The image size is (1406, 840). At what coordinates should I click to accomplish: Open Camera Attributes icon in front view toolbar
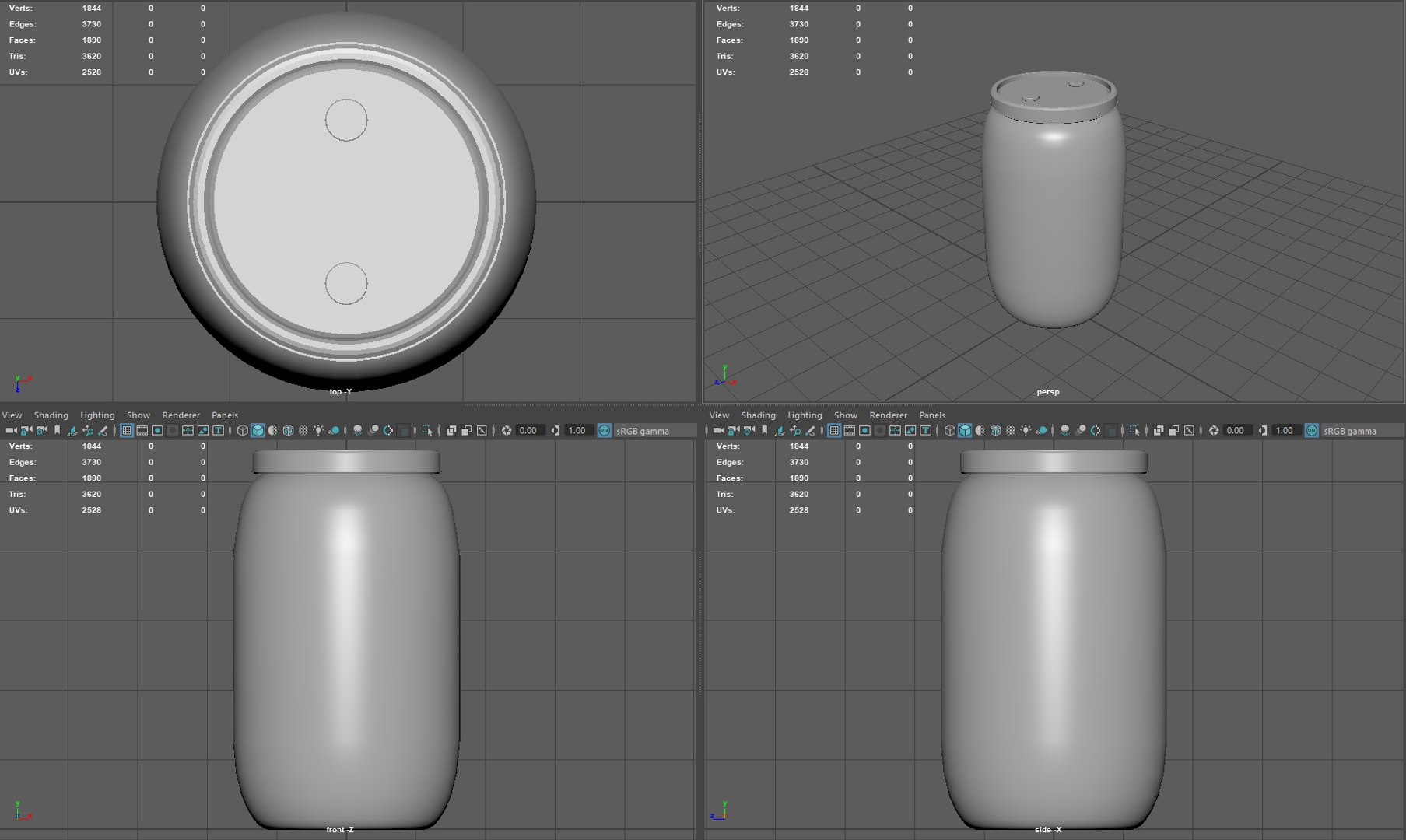click(x=41, y=430)
